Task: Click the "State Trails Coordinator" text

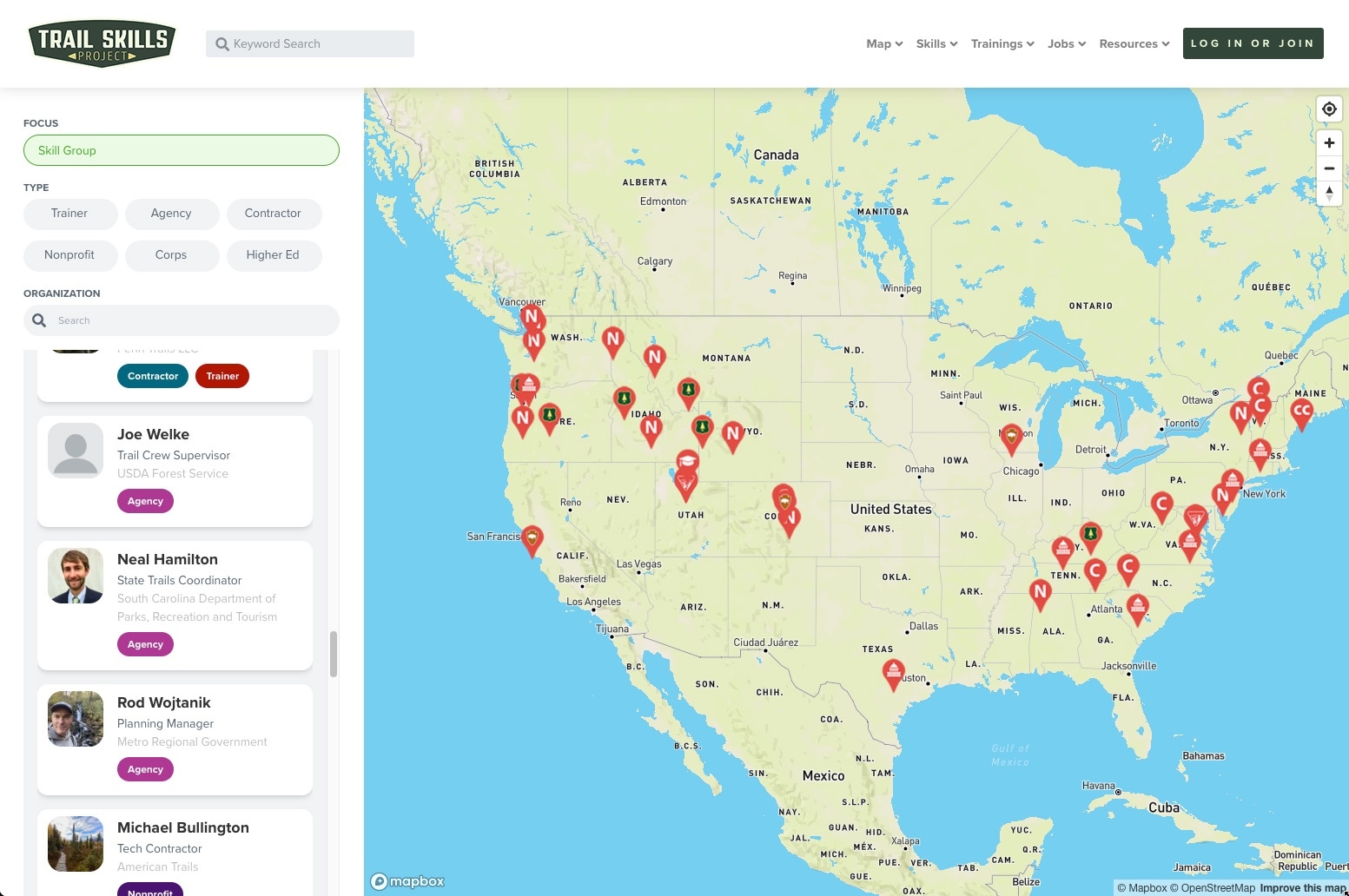Action: 180,580
